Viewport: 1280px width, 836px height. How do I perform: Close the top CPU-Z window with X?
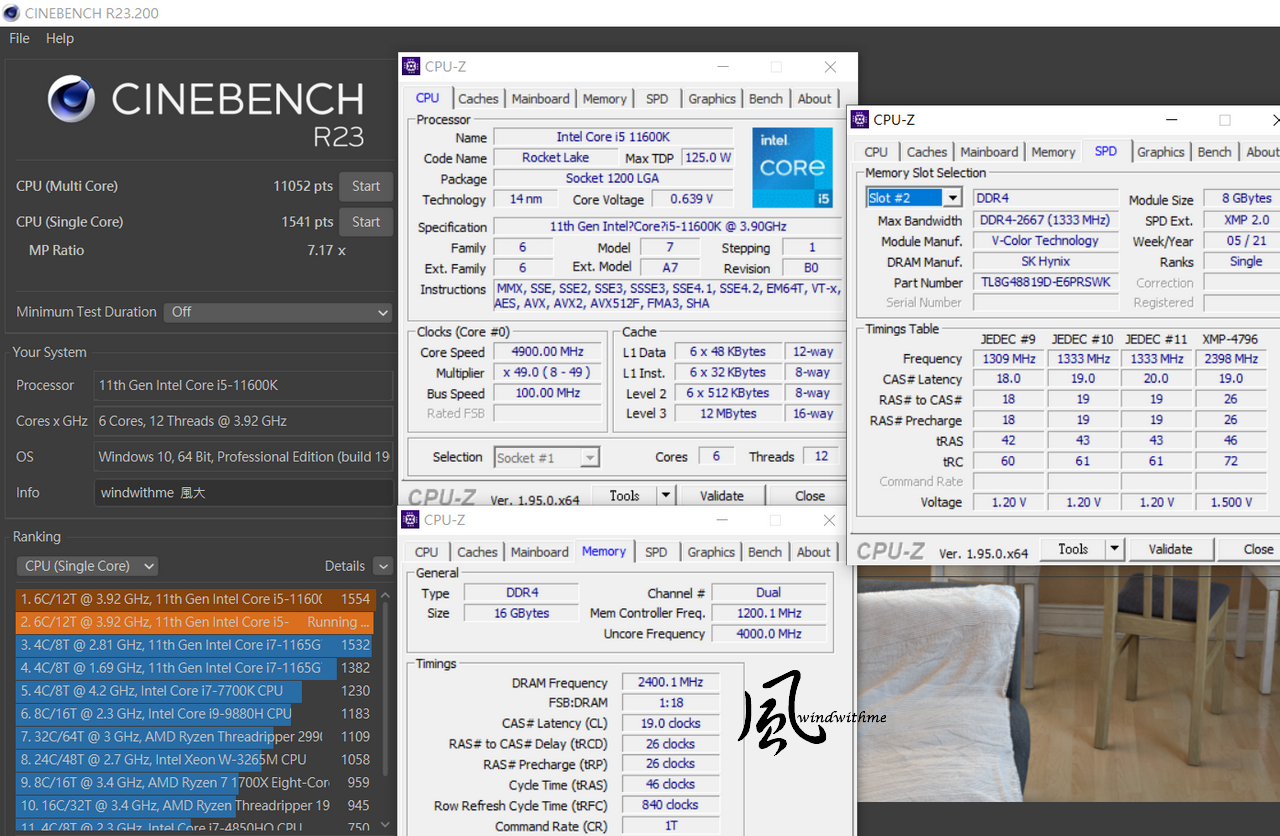830,67
